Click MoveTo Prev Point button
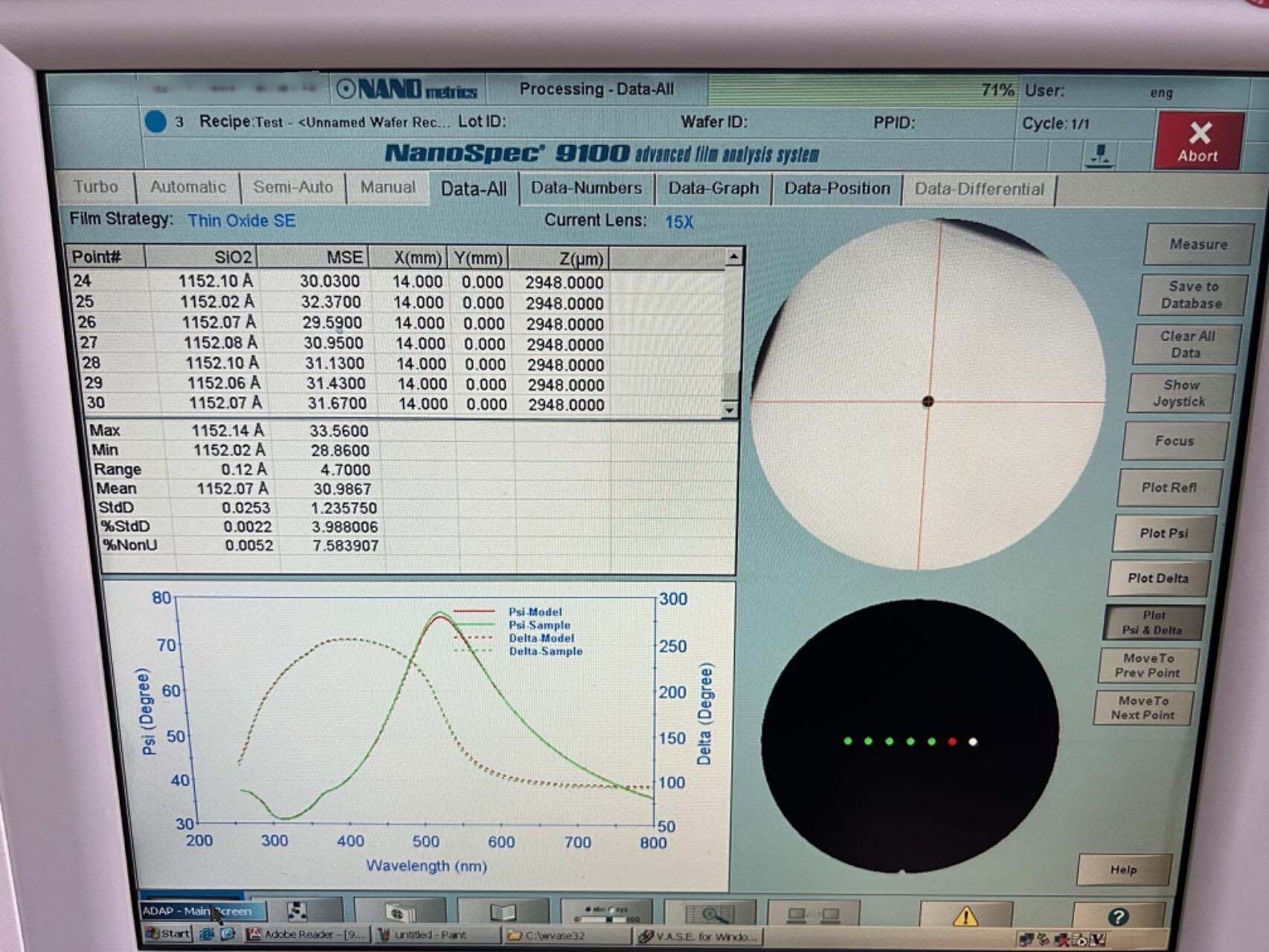1269x952 pixels. (x=1148, y=666)
